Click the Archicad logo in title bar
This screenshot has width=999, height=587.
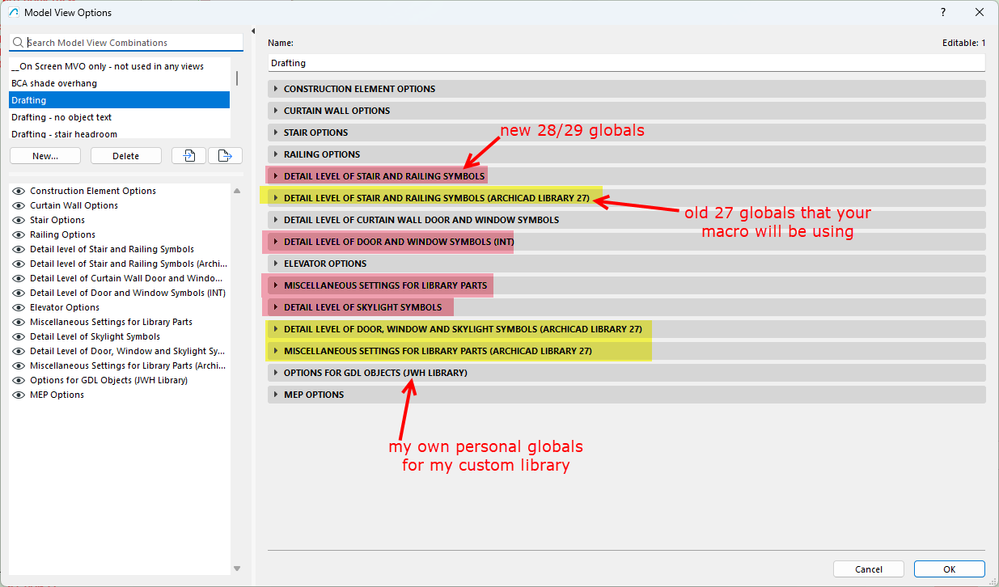(13, 12)
